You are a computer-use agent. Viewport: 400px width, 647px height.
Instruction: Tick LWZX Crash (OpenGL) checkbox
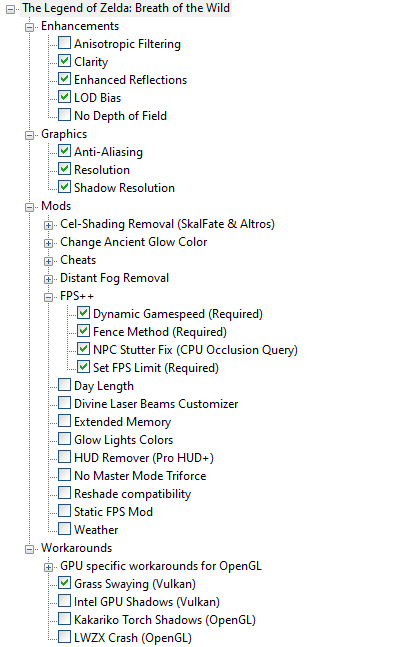(x=64, y=636)
